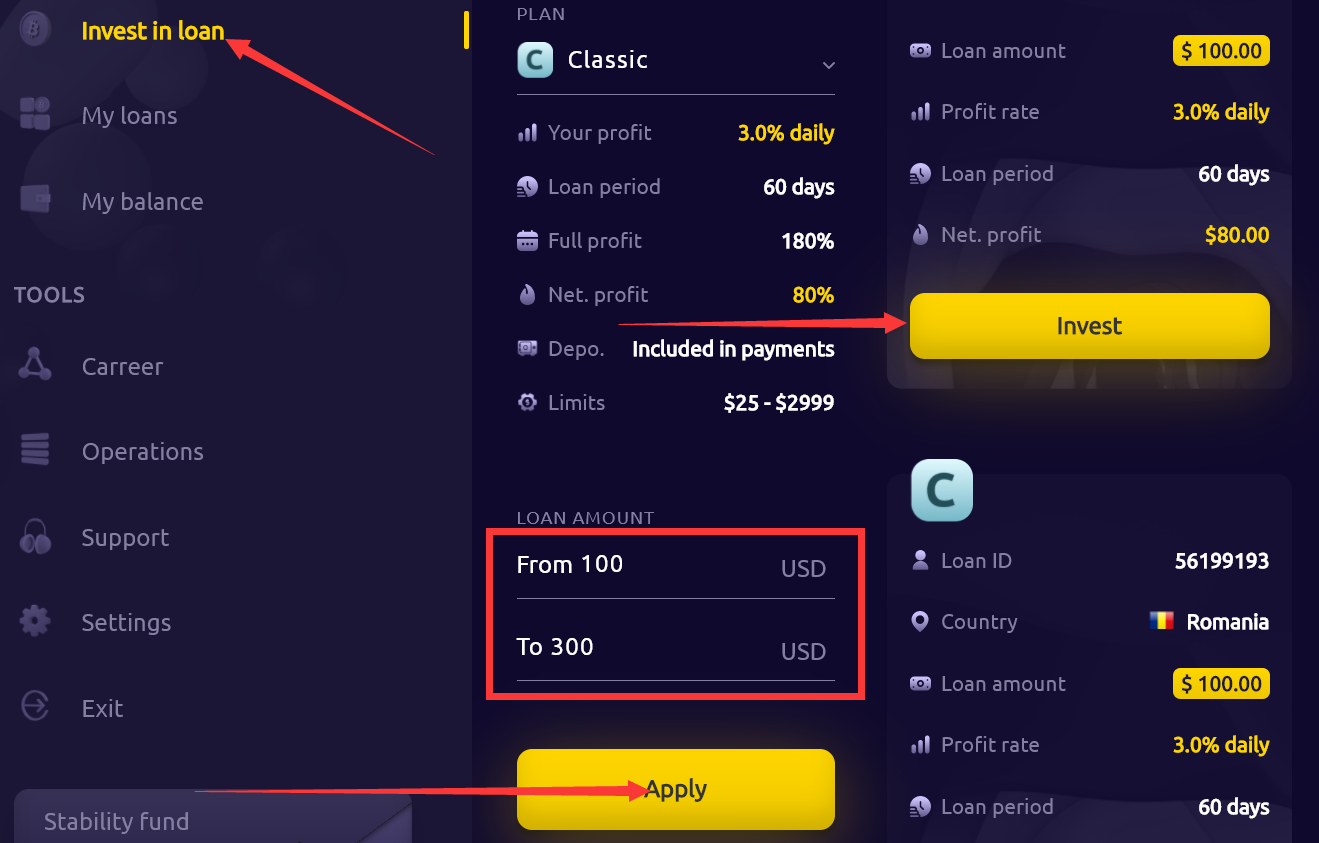Select Invest in loan in sidebar
The width and height of the screenshot is (1319, 843).
pyautogui.click(x=153, y=31)
